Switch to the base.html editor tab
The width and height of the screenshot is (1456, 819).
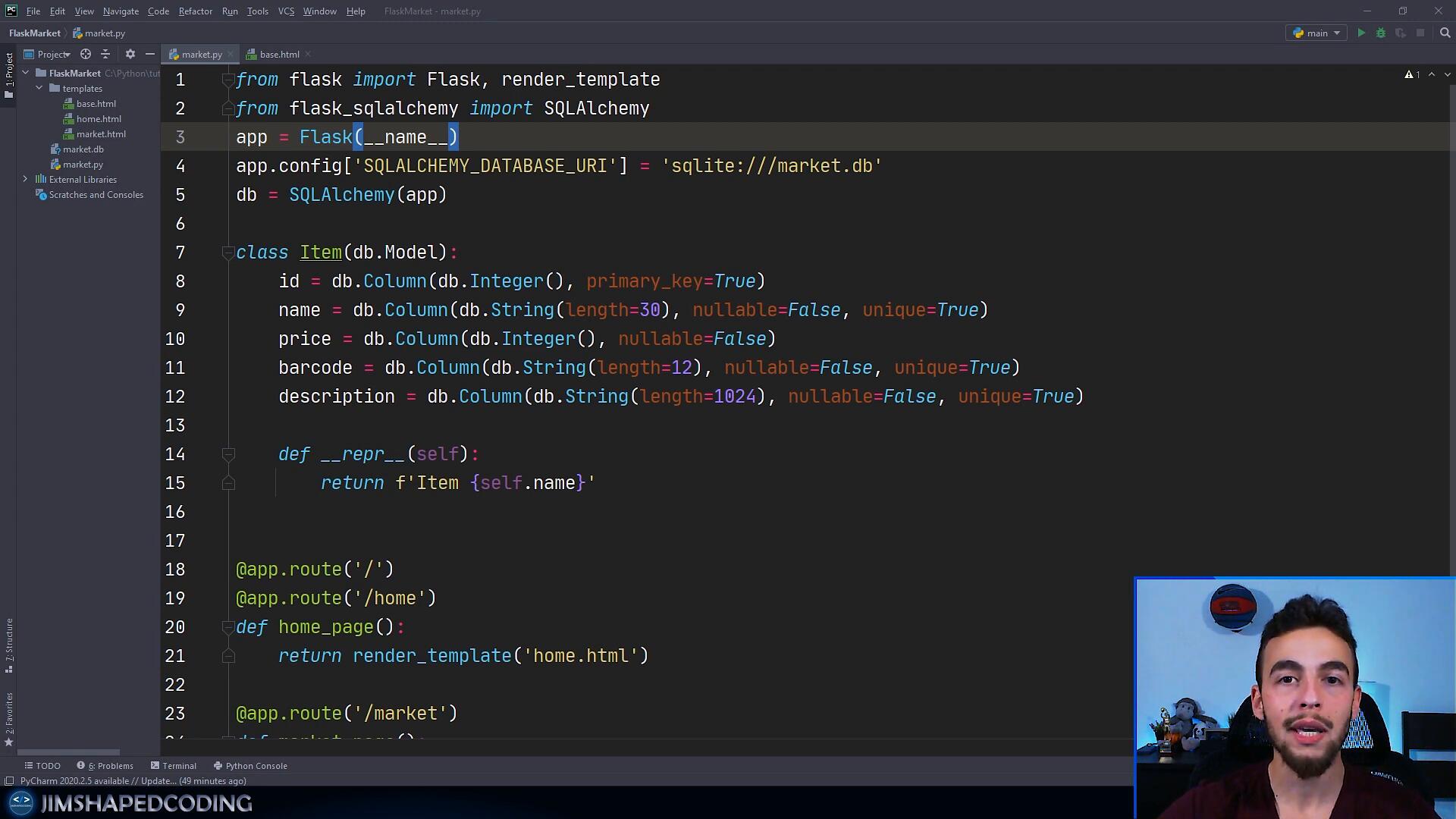click(x=278, y=55)
